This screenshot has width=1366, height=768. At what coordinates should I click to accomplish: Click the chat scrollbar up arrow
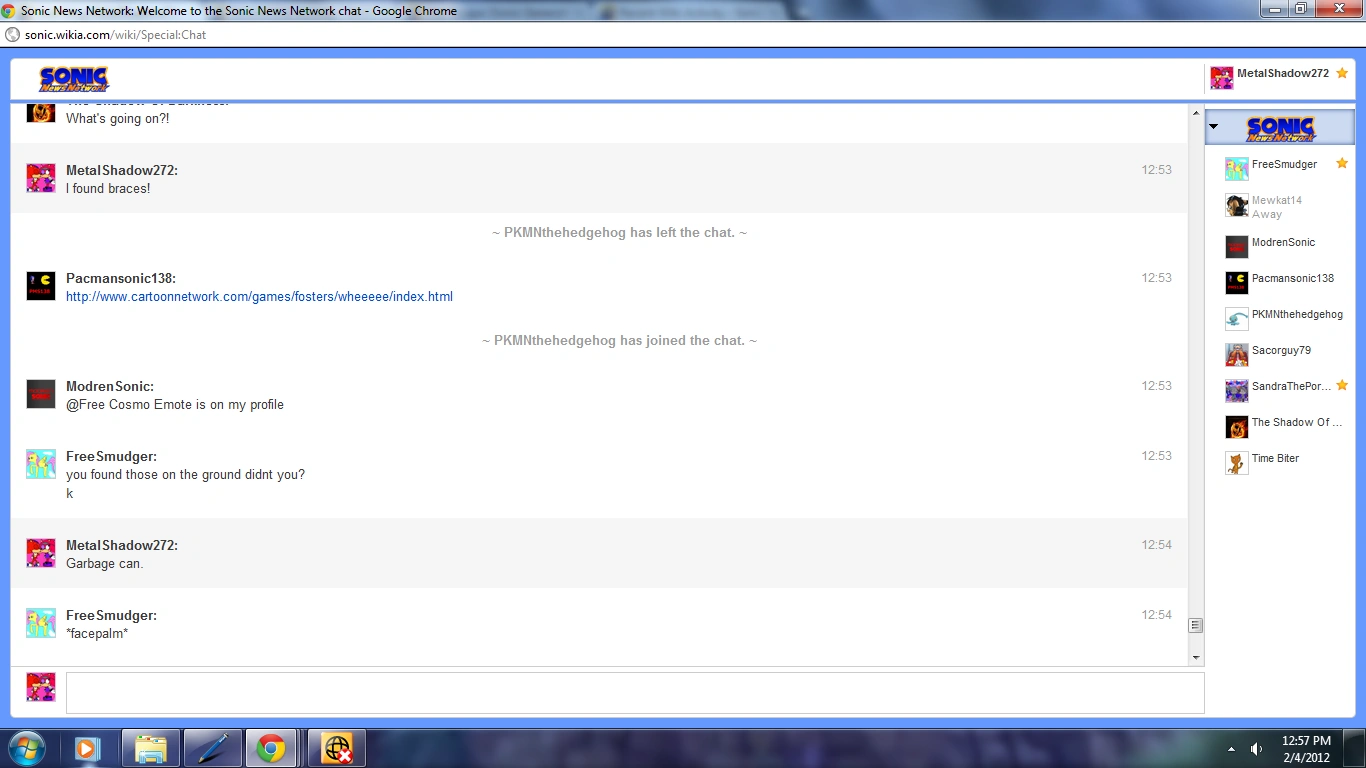1195,113
